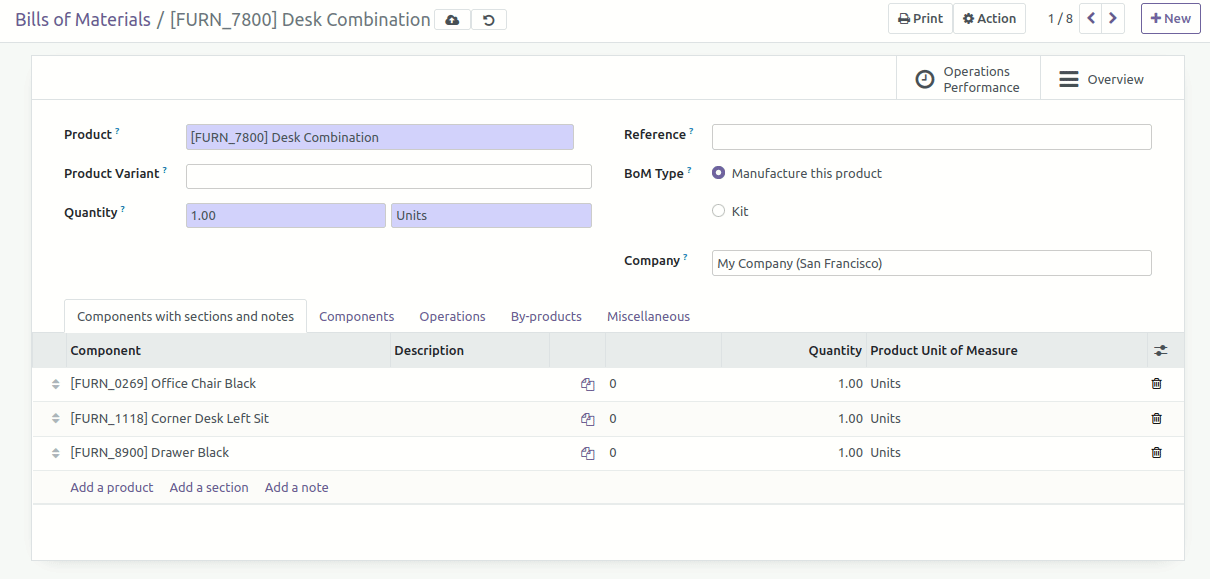
Task: Go to next record arrow
Action: (x=1113, y=18)
